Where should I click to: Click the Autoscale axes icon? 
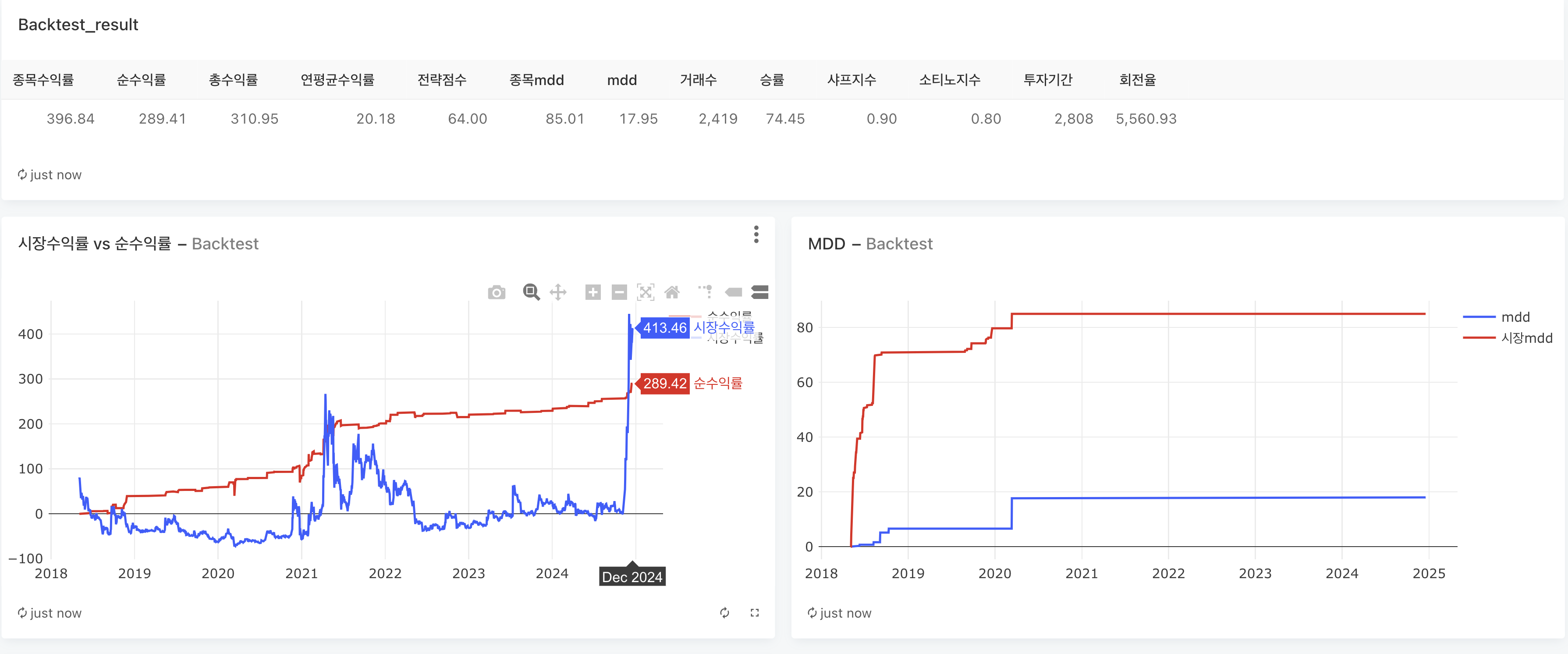click(645, 292)
